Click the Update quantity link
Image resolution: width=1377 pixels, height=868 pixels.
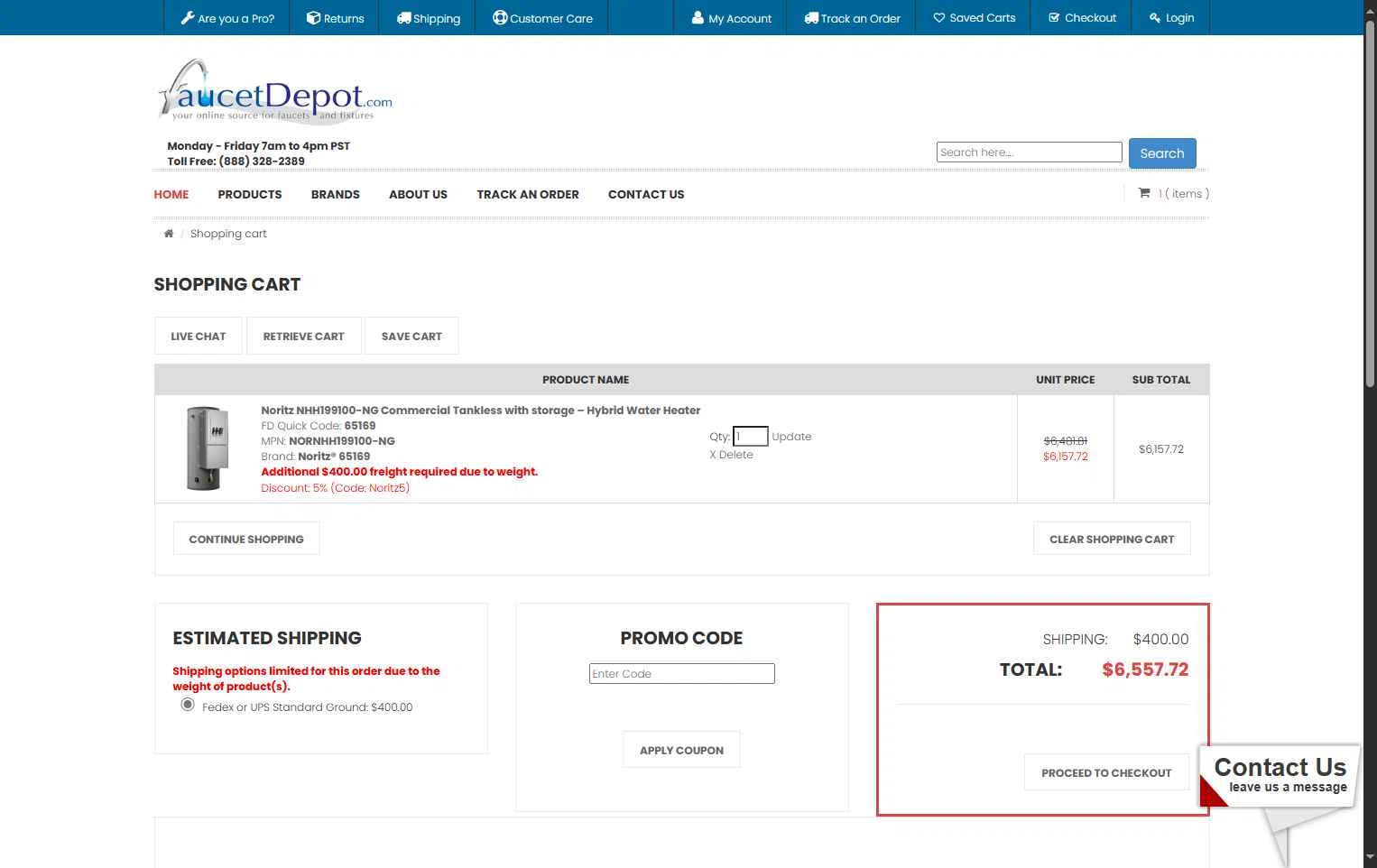pos(791,437)
